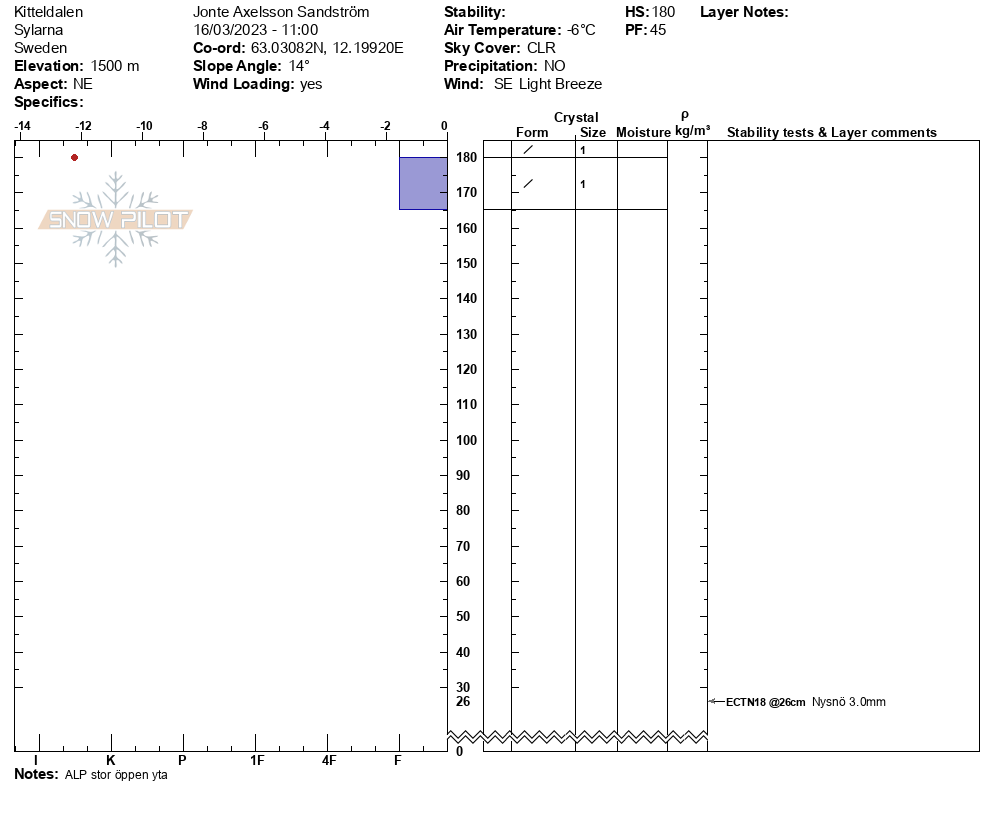Click crystal size "1" in the top layer
The image size is (994, 840).
pyautogui.click(x=583, y=150)
